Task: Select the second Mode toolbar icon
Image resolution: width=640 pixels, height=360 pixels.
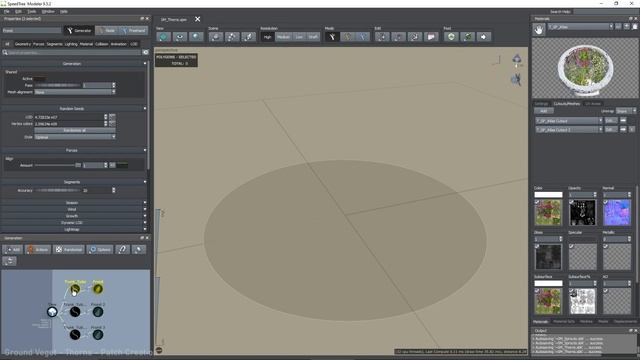Action: (x=348, y=37)
